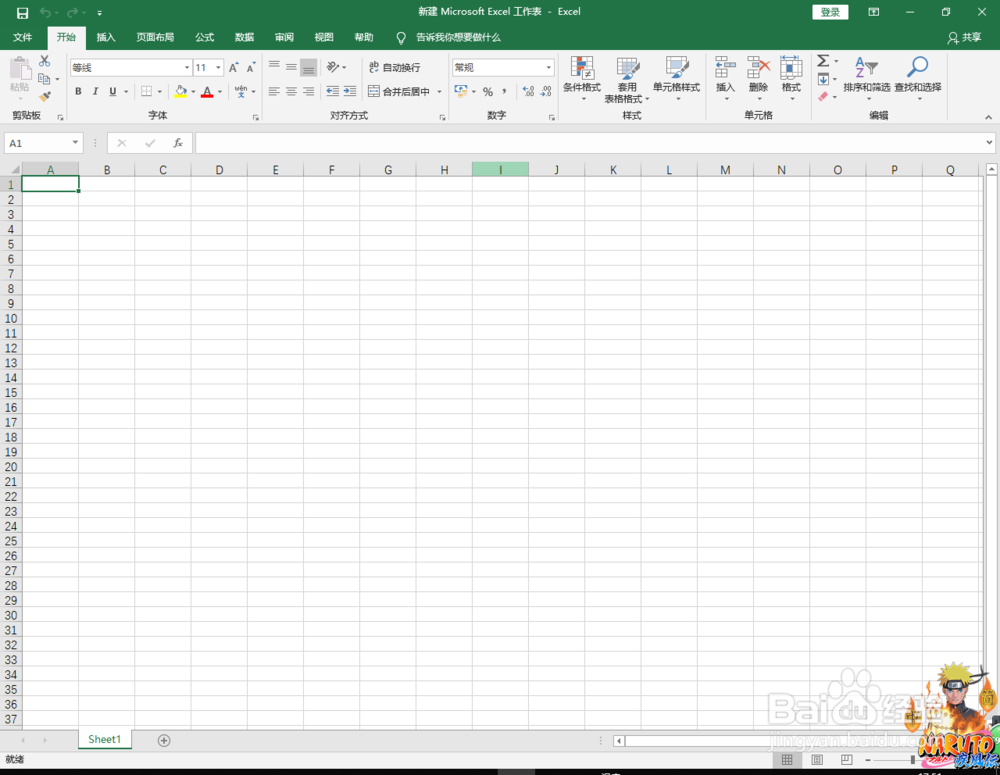Add a new sheet with plus button
This screenshot has width=1000, height=775.
[164, 740]
